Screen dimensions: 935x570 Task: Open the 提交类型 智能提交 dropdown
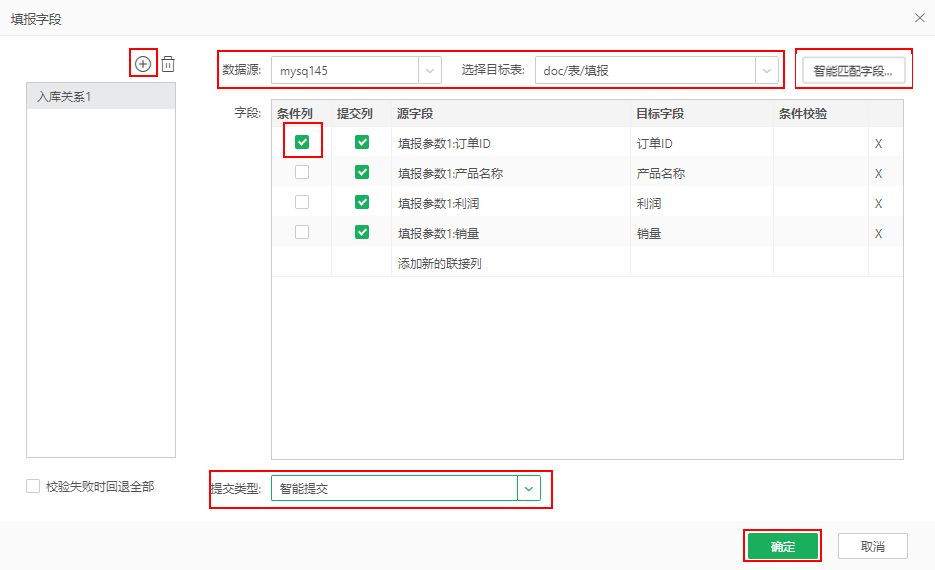[528, 488]
